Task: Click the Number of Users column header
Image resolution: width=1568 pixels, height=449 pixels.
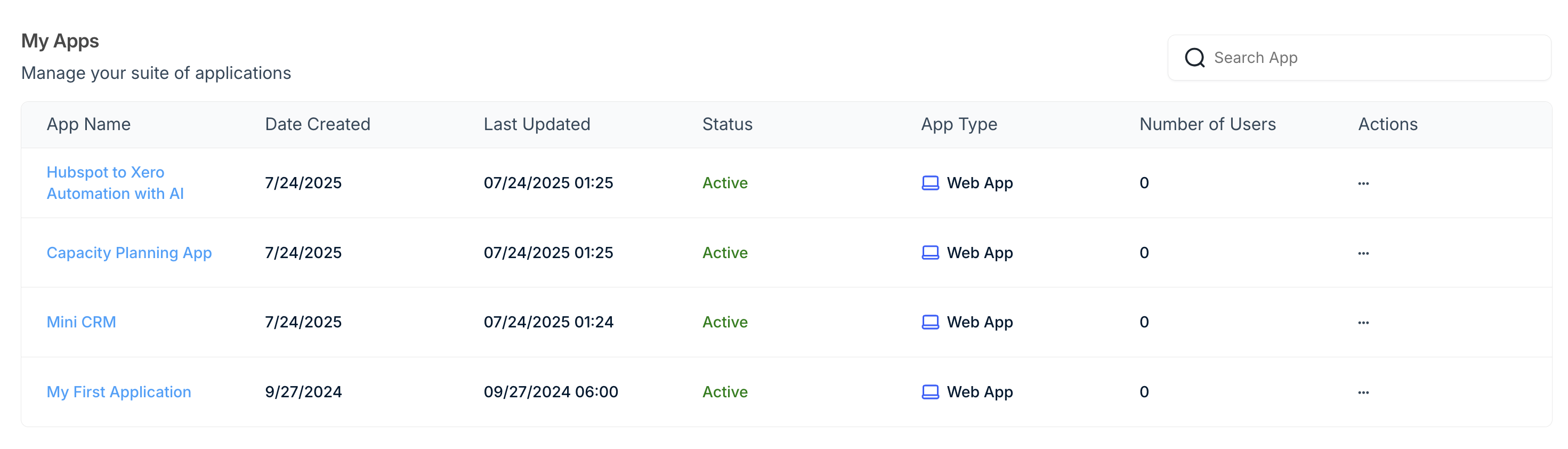Action: 1208,124
